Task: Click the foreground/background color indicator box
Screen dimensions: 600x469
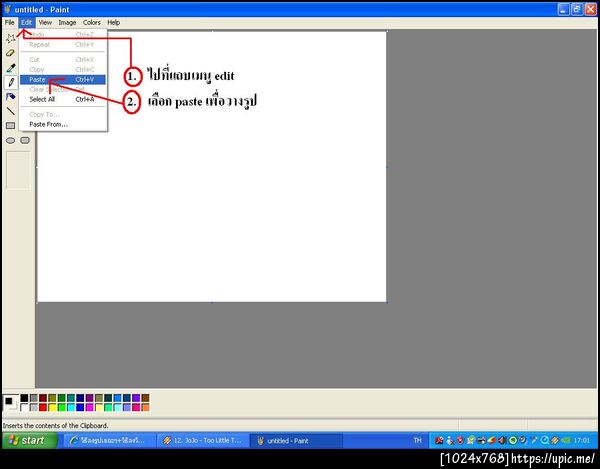Action: (x=10, y=403)
